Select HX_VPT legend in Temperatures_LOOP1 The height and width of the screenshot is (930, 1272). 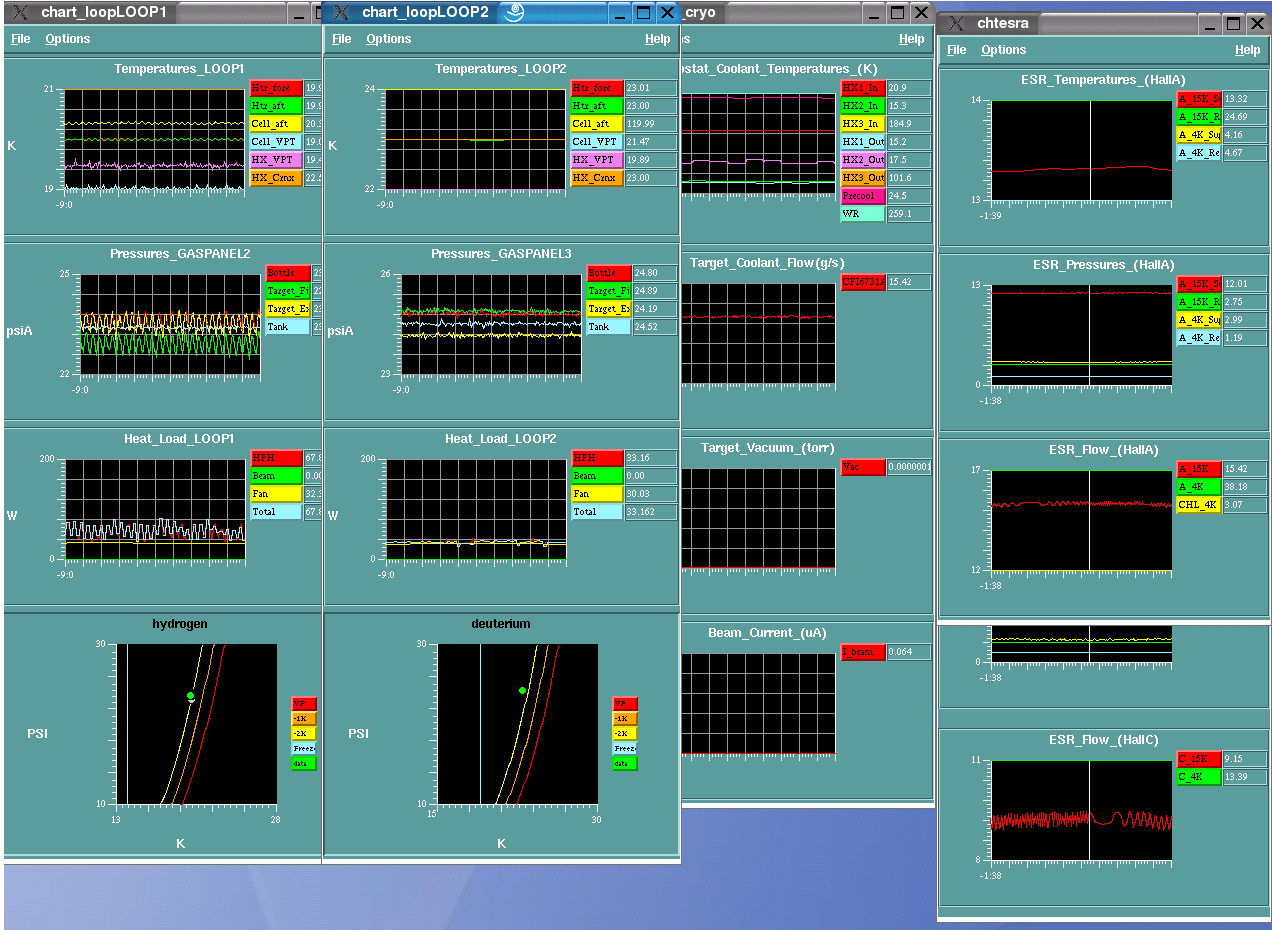click(275, 160)
